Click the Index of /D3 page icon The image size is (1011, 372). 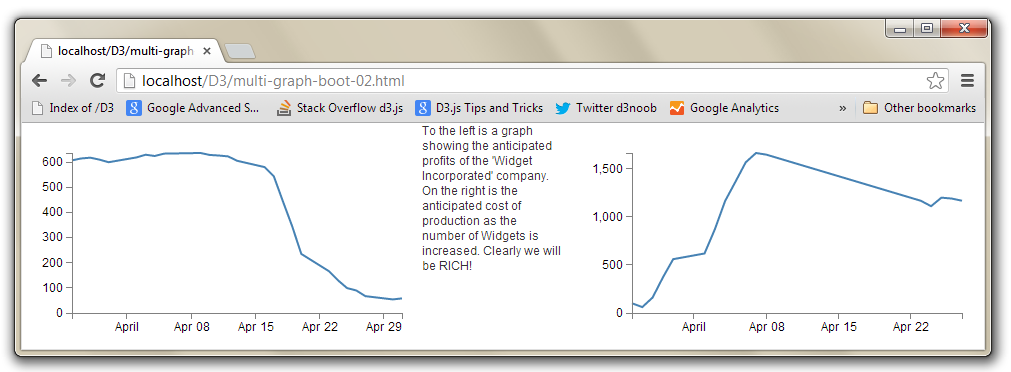tap(37, 108)
